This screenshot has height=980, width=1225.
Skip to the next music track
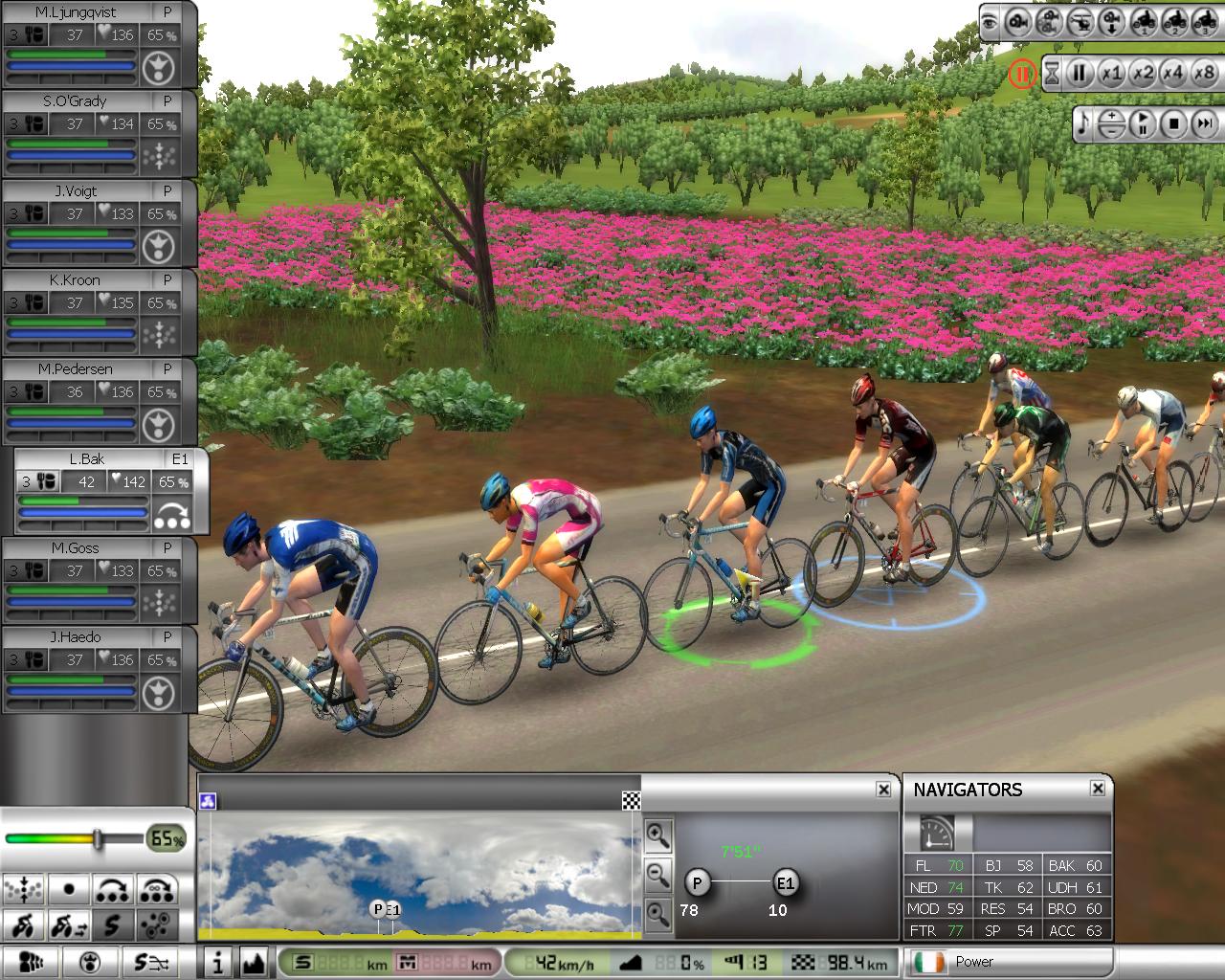(1204, 123)
